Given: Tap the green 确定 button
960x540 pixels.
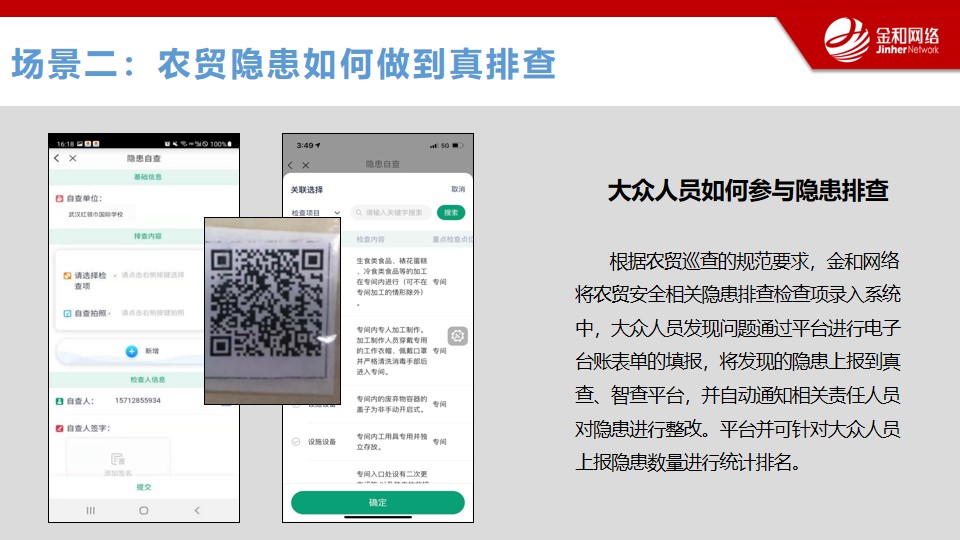Looking at the screenshot, I should tap(378, 502).
